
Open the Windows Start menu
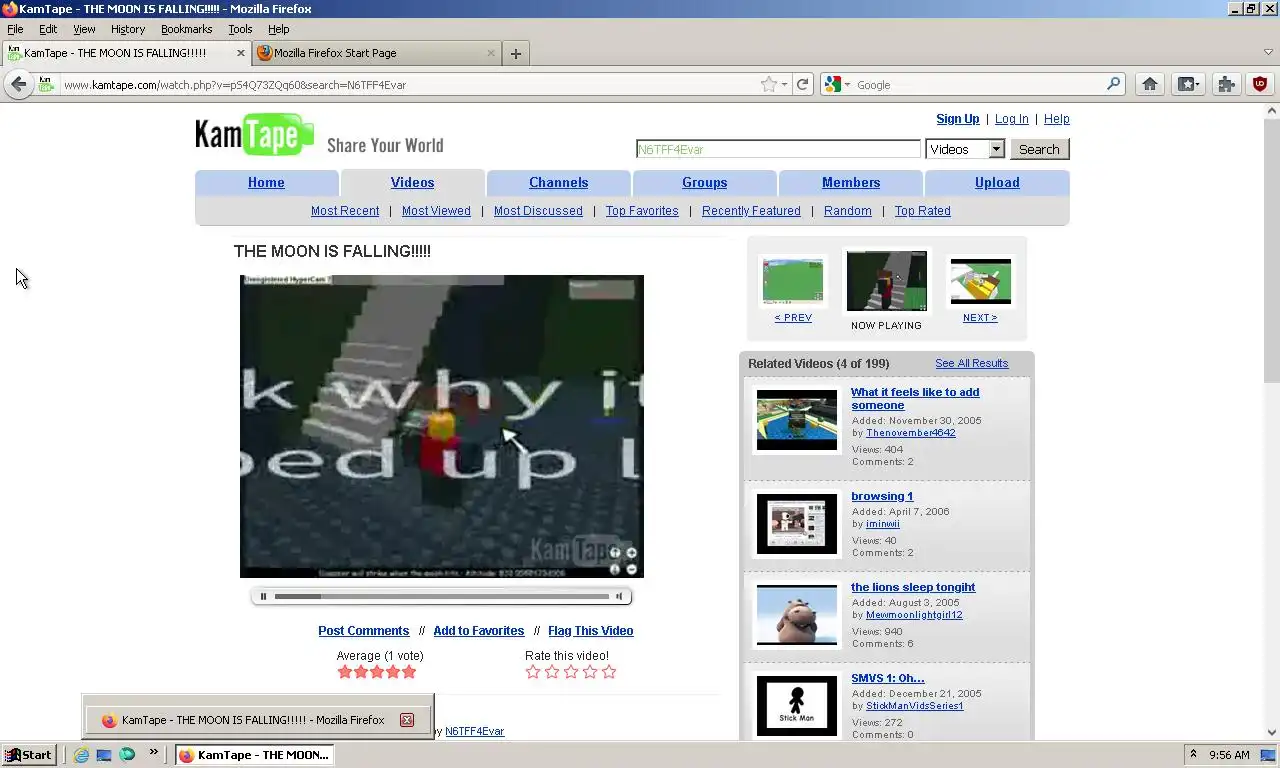[x=28, y=755]
